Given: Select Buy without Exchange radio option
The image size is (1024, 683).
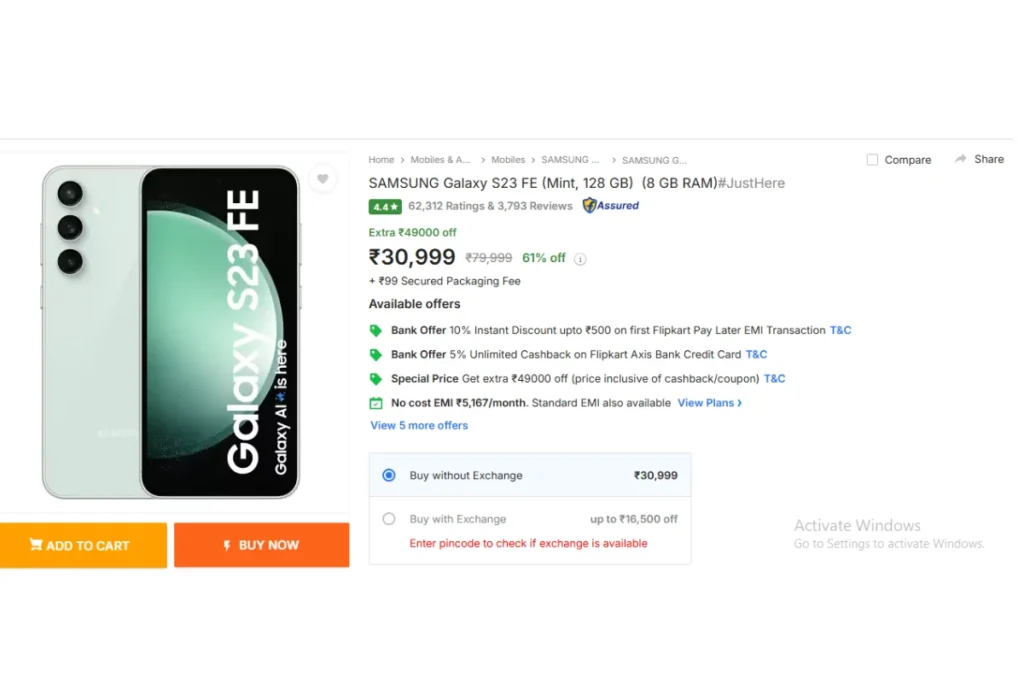Looking at the screenshot, I should 389,475.
